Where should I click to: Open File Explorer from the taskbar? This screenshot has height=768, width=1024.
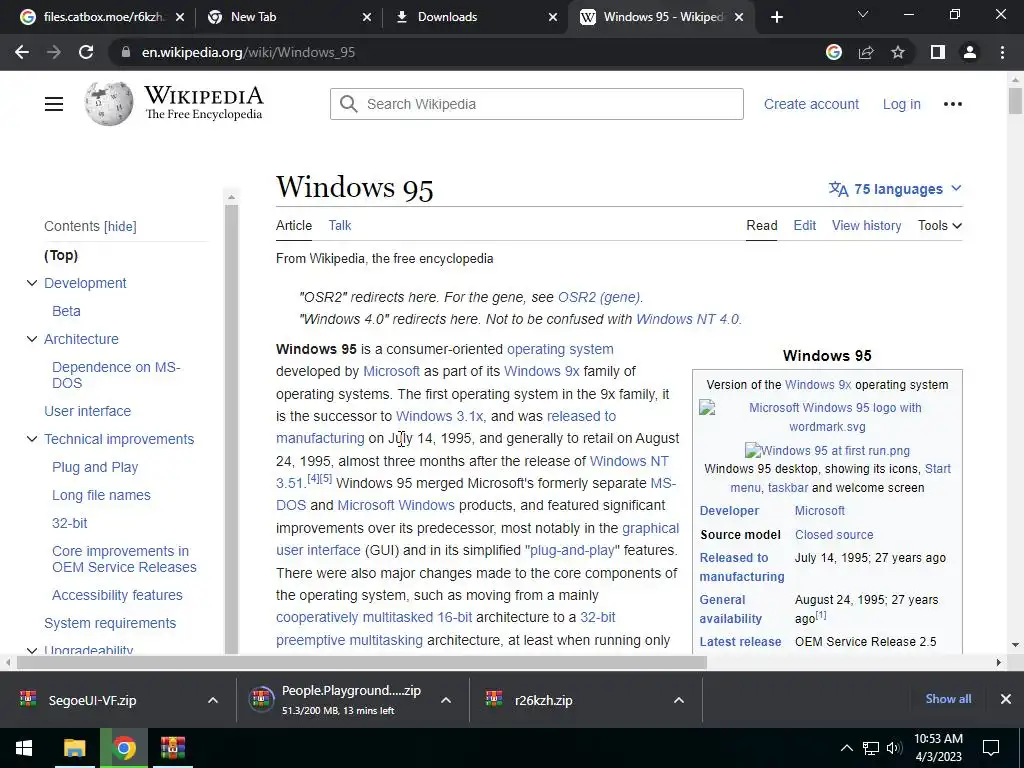tap(74, 748)
